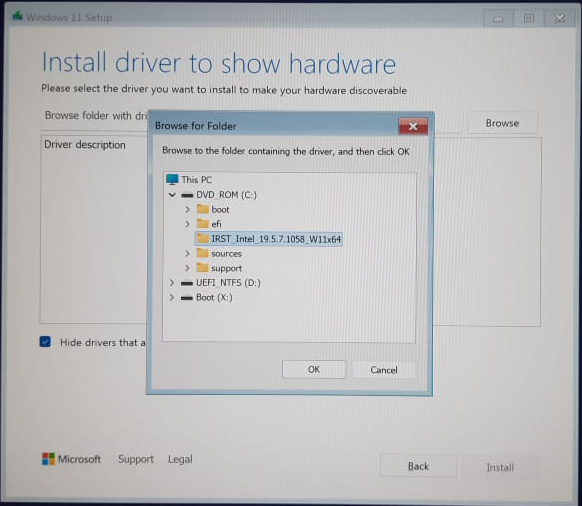This screenshot has width=582, height=506.
Task: Expand the efi folder chevron
Action: 187,224
